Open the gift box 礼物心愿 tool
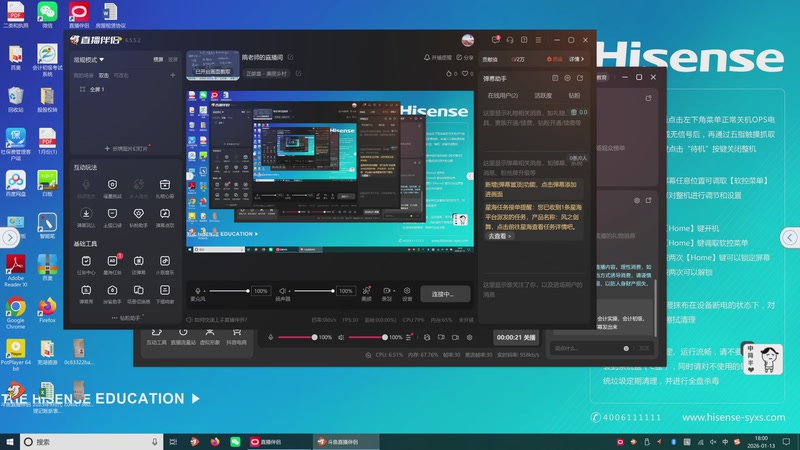The height and width of the screenshot is (450, 800). click(165, 187)
